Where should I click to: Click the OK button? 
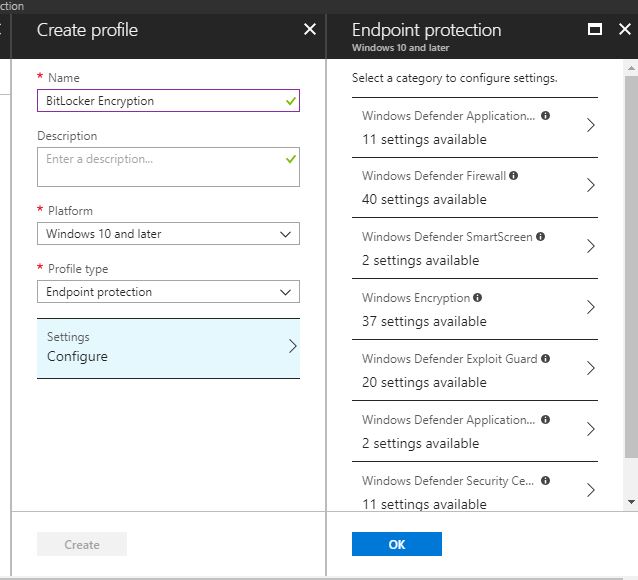click(397, 544)
